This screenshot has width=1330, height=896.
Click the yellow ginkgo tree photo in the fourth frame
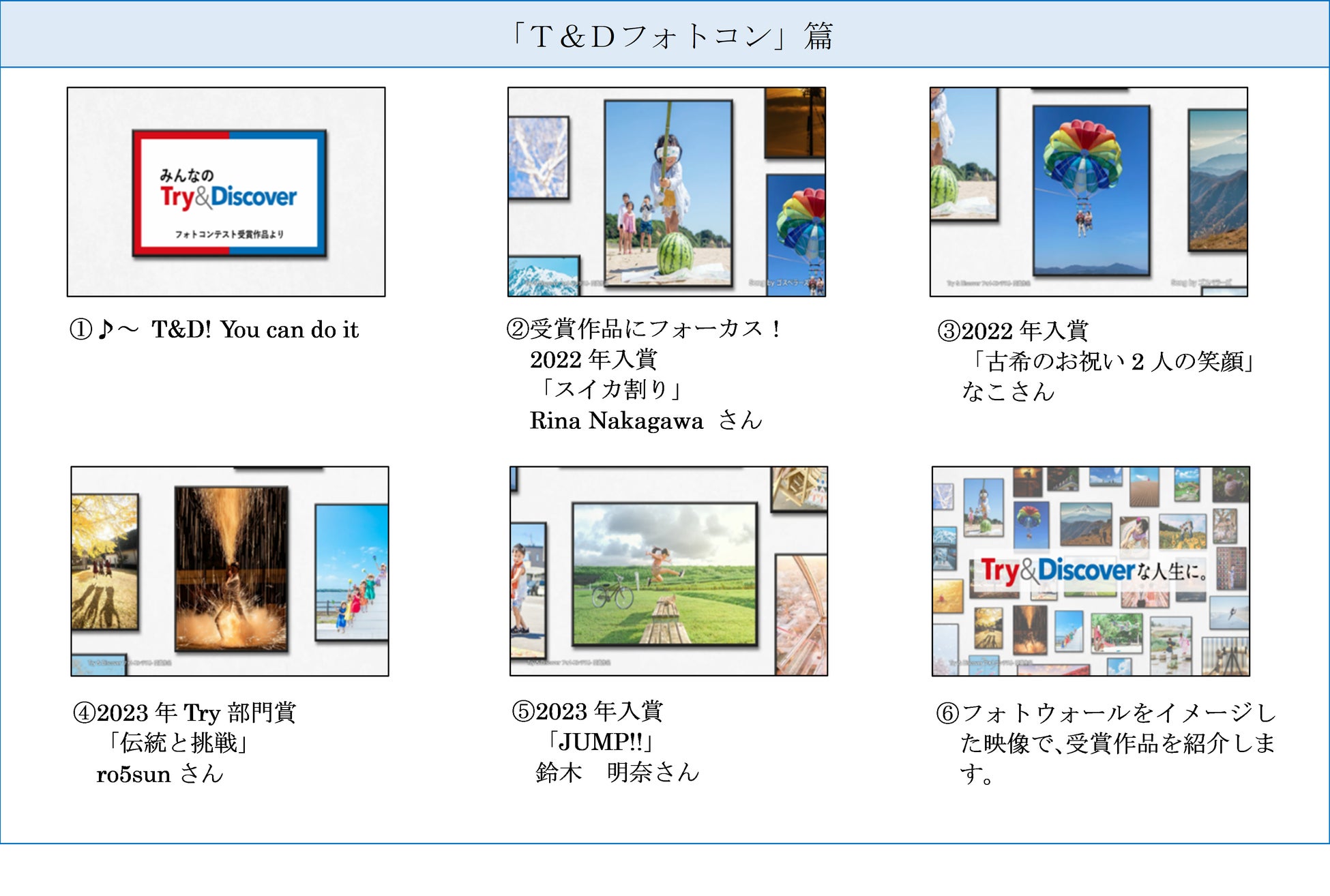[x=104, y=561]
